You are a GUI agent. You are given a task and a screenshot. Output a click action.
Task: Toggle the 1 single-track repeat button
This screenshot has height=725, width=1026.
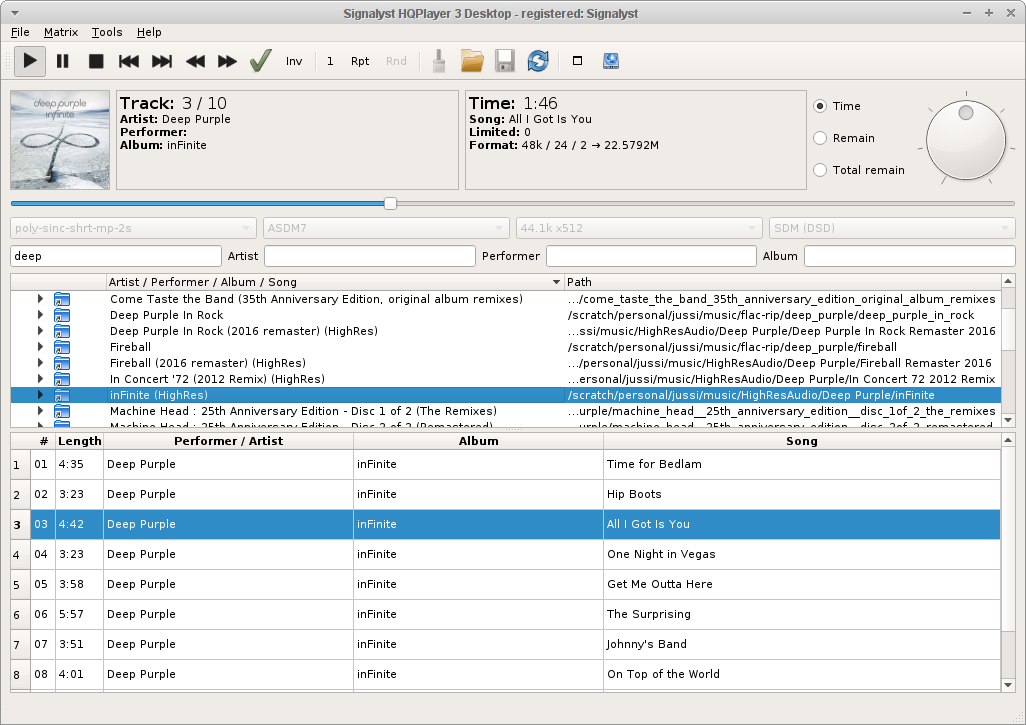[x=330, y=62]
